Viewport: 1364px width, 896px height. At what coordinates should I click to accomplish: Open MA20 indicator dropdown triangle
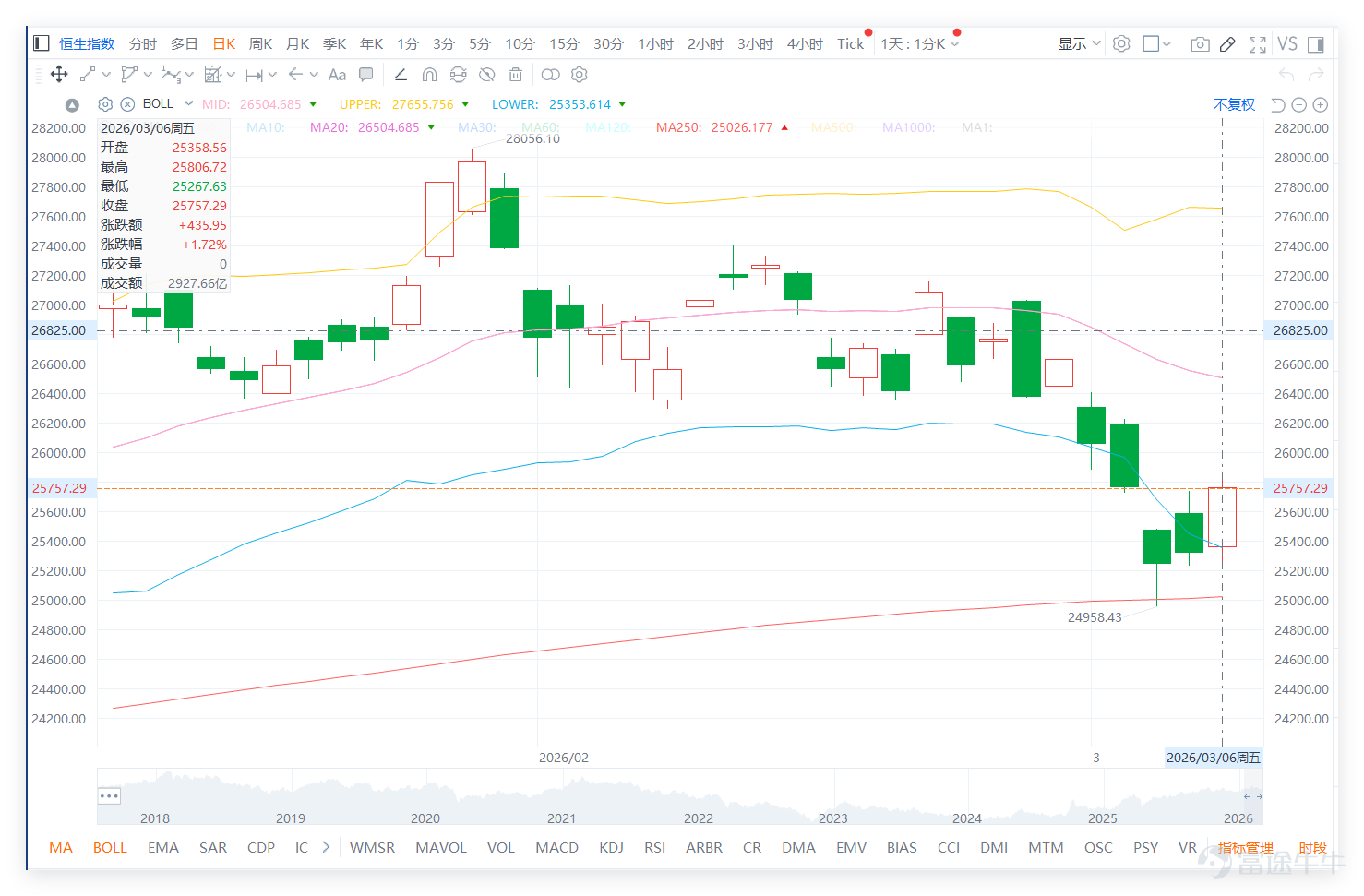[x=431, y=128]
